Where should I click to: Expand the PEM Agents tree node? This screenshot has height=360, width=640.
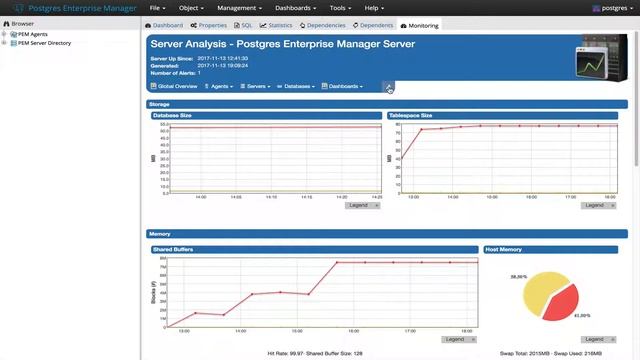[4, 34]
